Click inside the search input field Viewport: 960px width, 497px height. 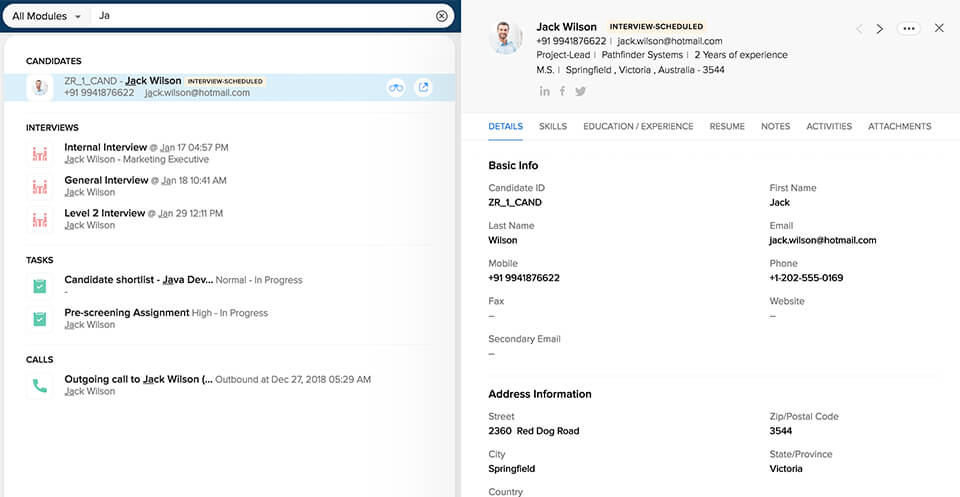point(260,17)
